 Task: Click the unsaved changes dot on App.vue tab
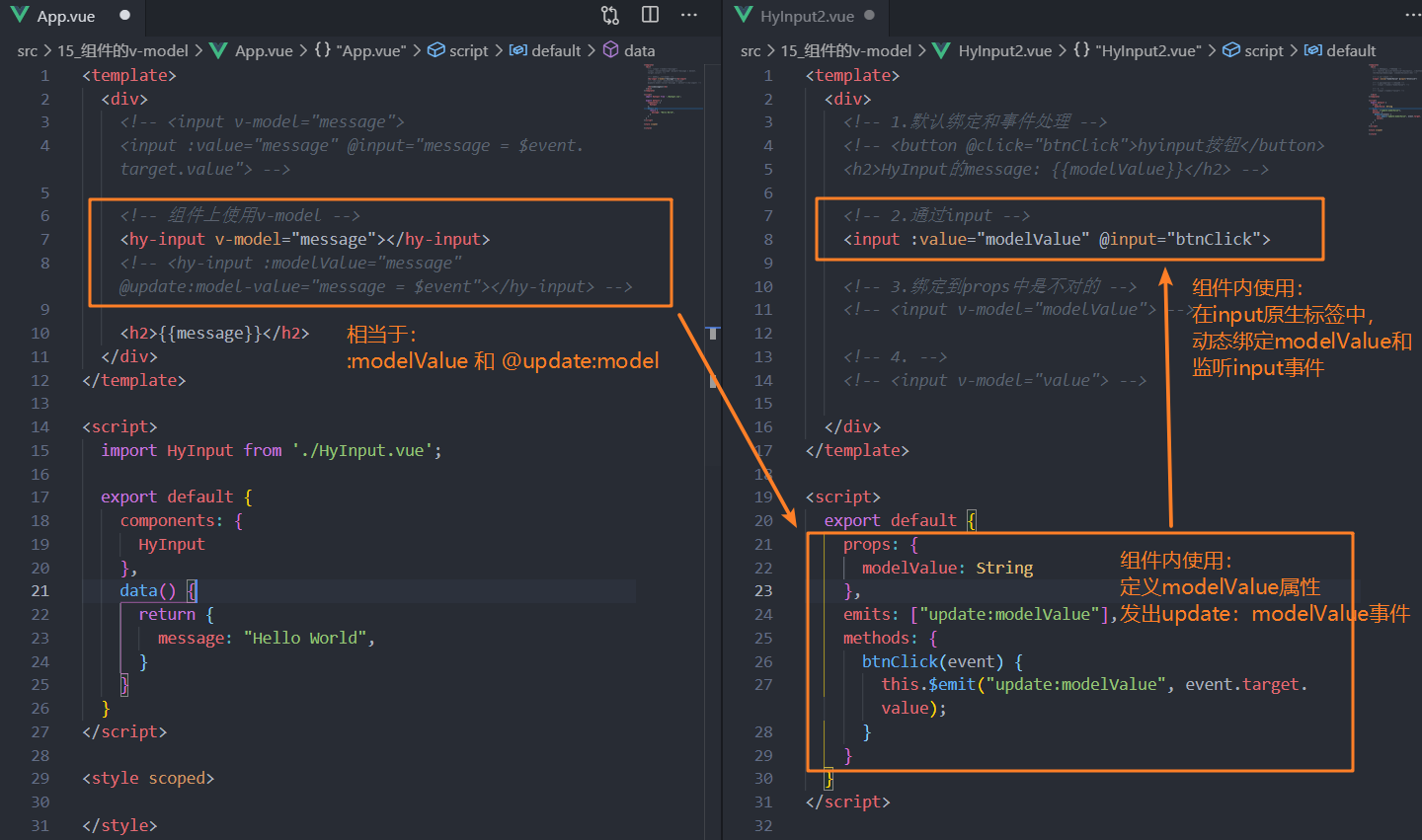(124, 15)
